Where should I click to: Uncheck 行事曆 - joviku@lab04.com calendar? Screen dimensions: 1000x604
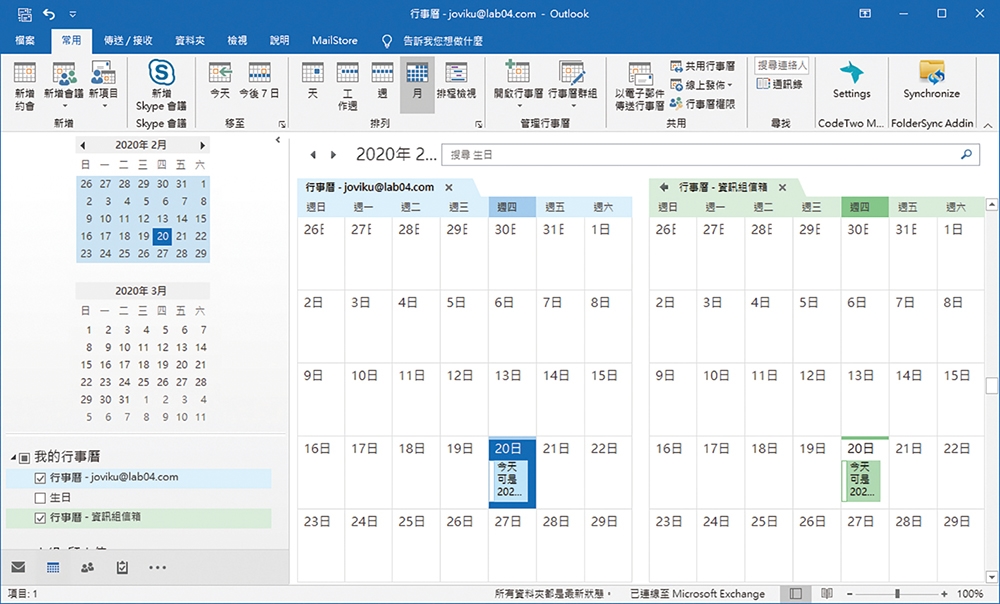click(40, 478)
